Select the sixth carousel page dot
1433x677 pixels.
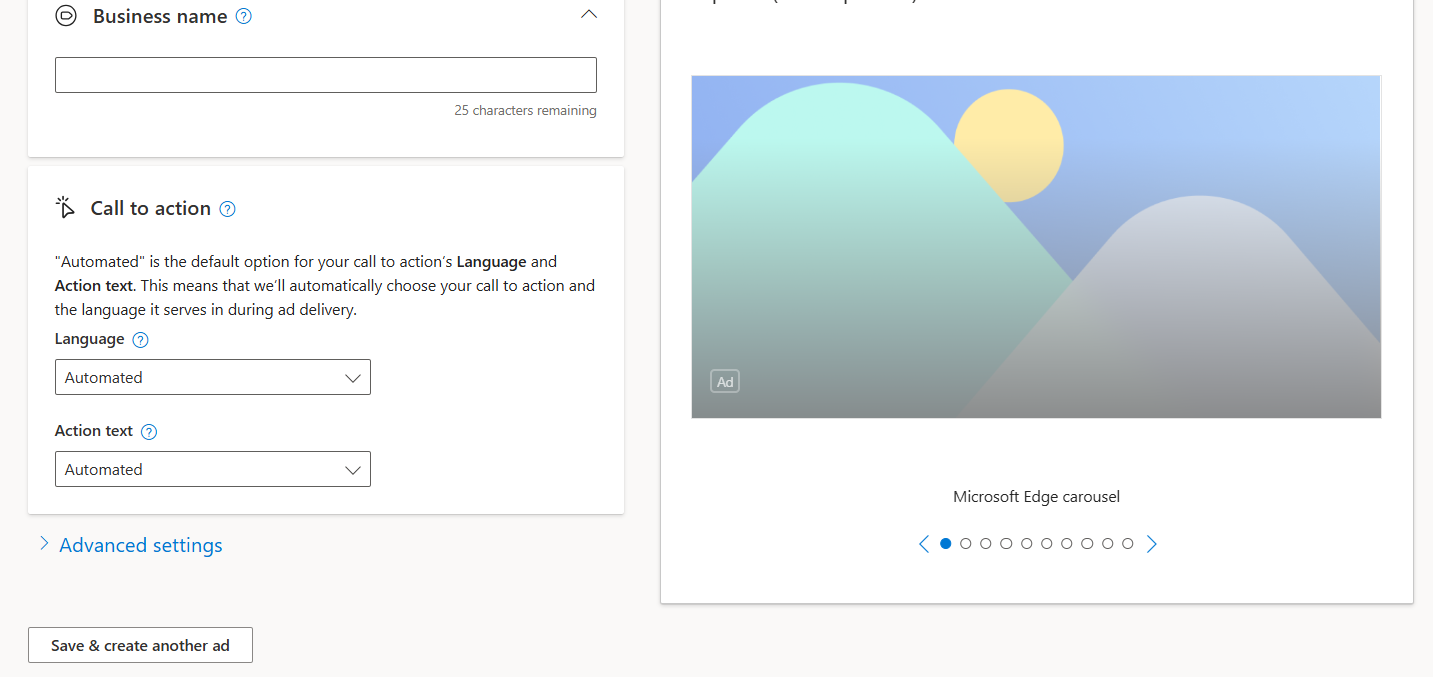(x=1046, y=544)
